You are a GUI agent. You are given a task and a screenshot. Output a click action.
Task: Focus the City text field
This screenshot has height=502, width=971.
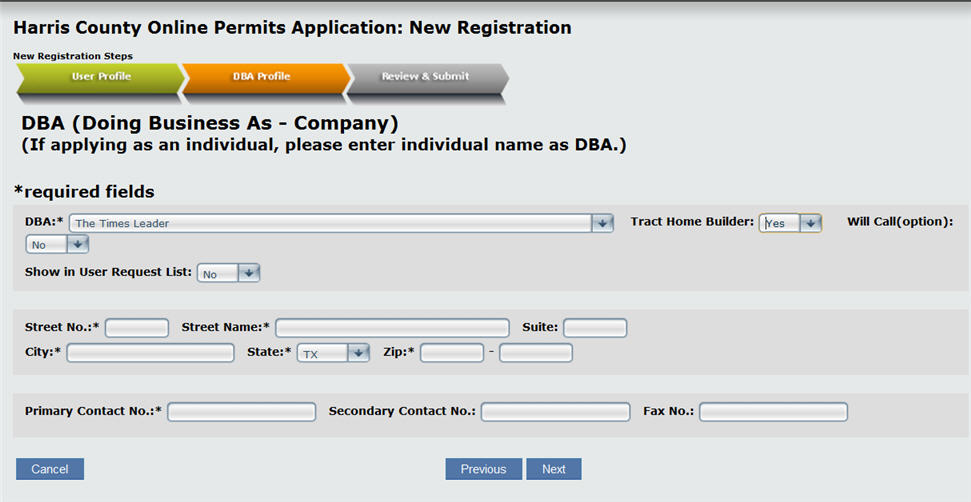[x=150, y=353]
